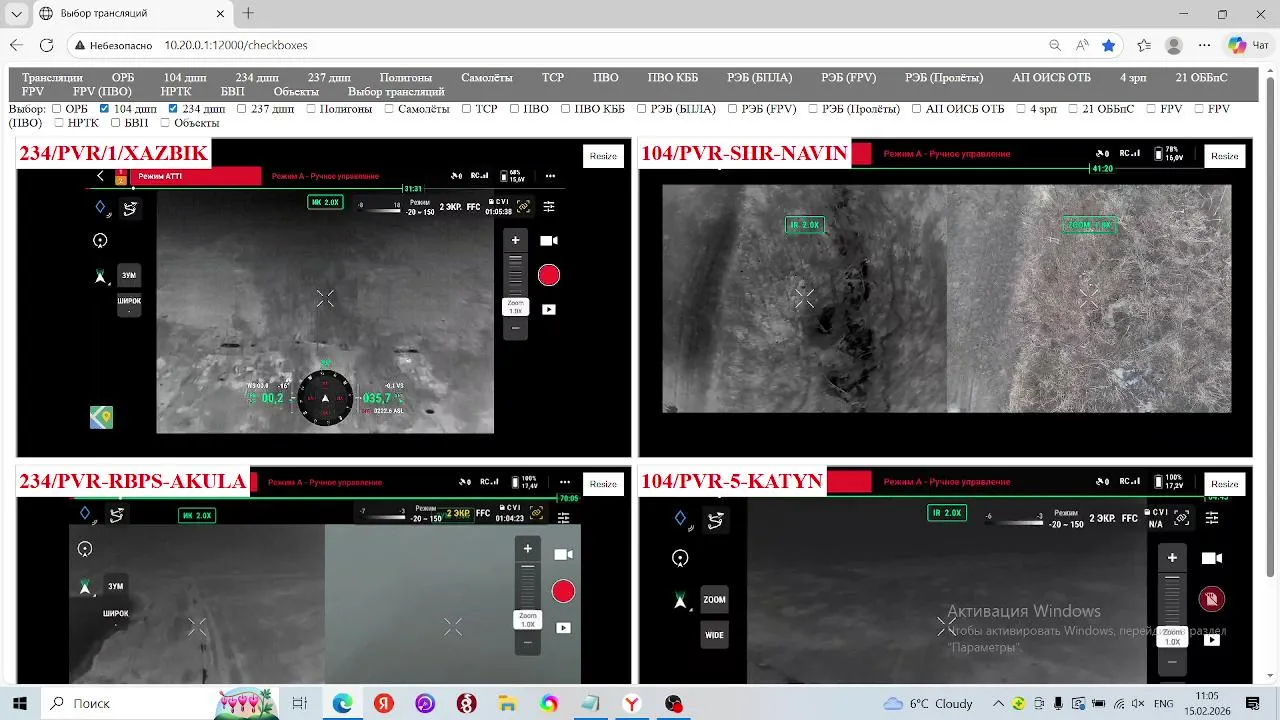Click the video camera icon in KATYN feed

tap(1211, 558)
